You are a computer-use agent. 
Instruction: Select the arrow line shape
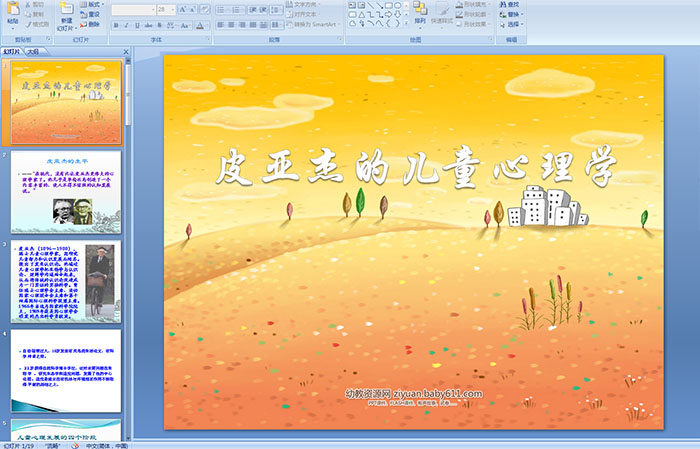[379, 5]
